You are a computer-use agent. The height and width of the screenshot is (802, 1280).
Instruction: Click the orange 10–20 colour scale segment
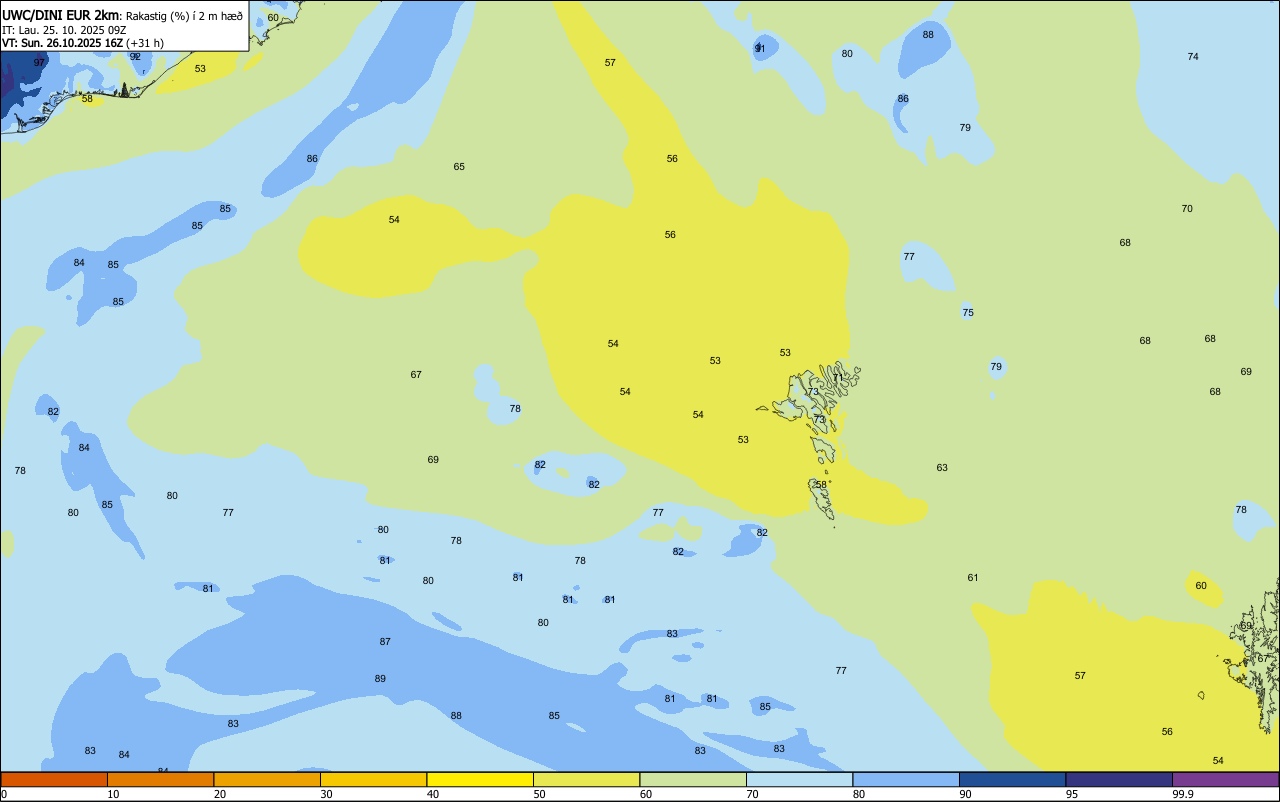tap(160, 779)
